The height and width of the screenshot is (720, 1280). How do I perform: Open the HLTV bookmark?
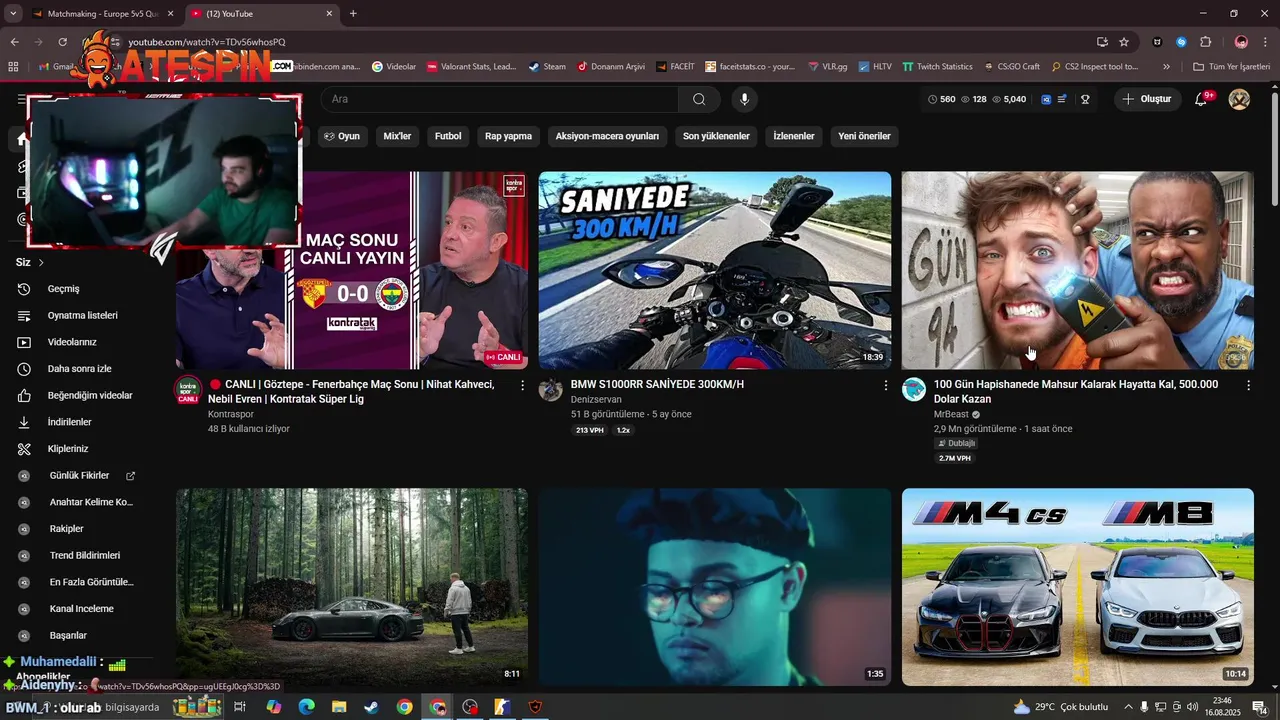pyautogui.click(x=873, y=66)
